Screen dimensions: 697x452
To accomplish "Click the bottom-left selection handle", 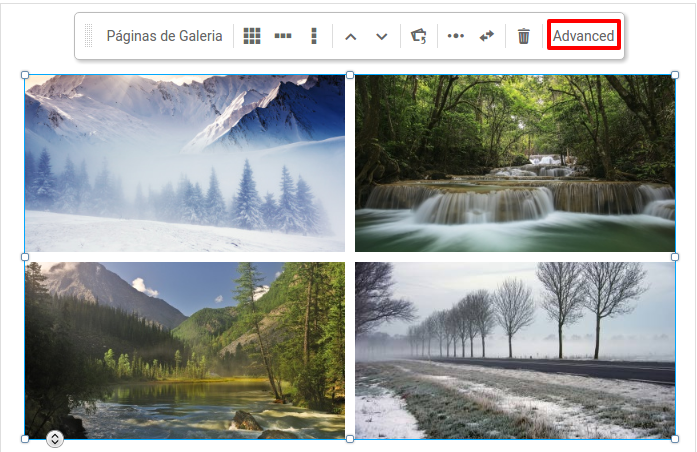I will coord(25,439).
